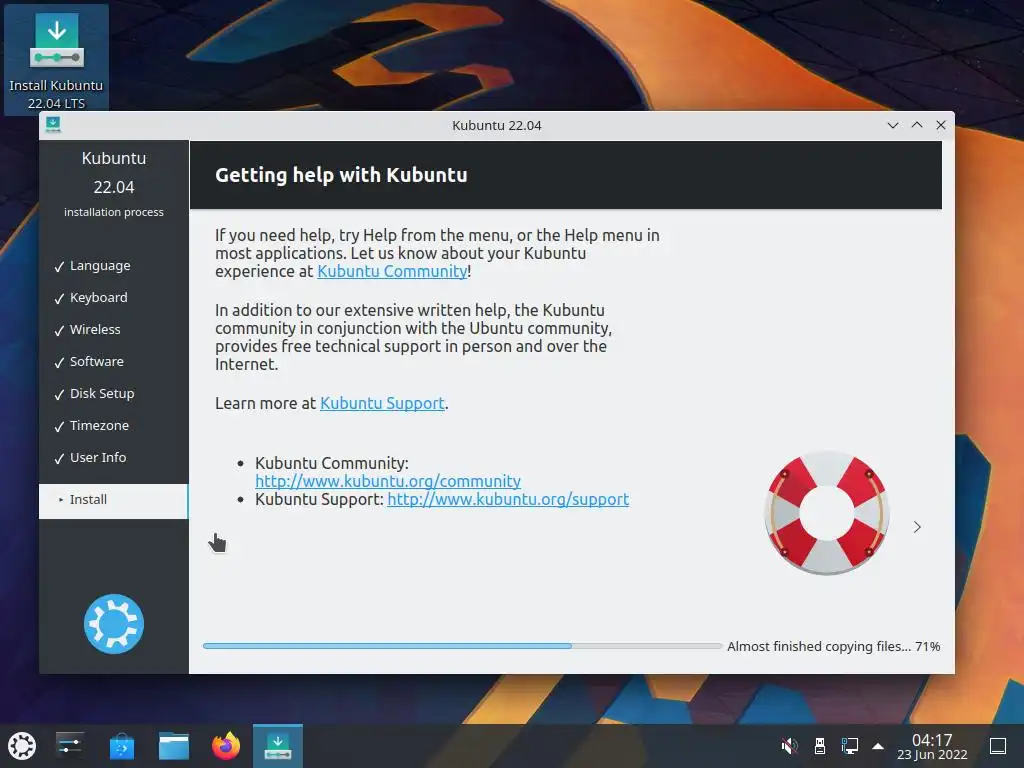Click the clock showing 04:17
Screen dimensions: 1024x768
pyautogui.click(x=932, y=746)
